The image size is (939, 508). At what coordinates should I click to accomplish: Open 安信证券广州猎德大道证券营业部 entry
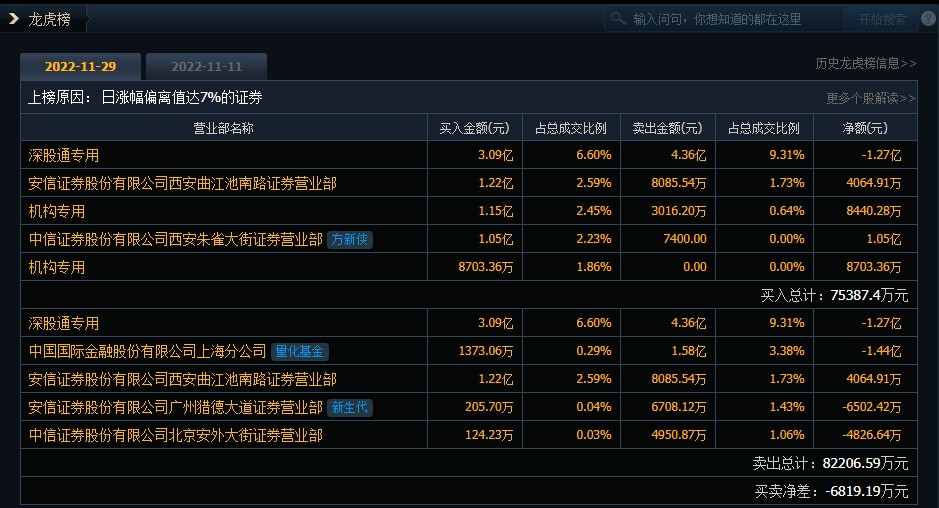click(175, 408)
